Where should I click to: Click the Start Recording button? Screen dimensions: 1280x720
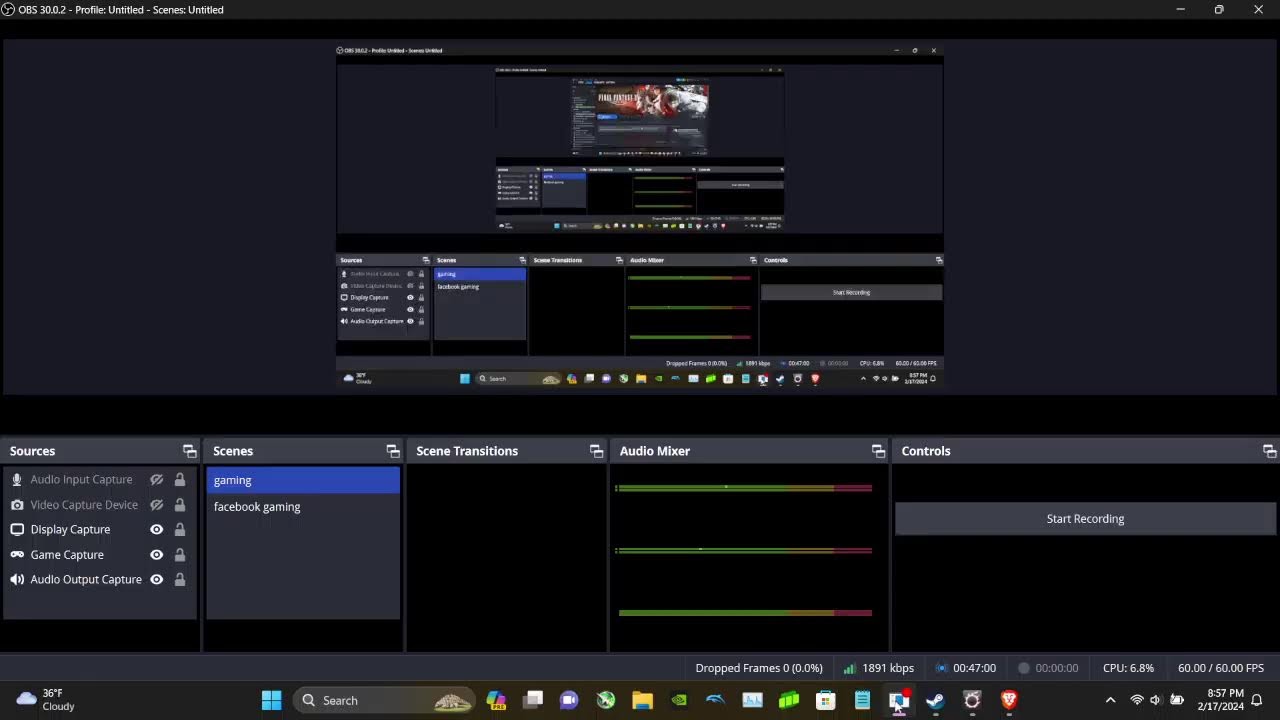pyautogui.click(x=1085, y=519)
